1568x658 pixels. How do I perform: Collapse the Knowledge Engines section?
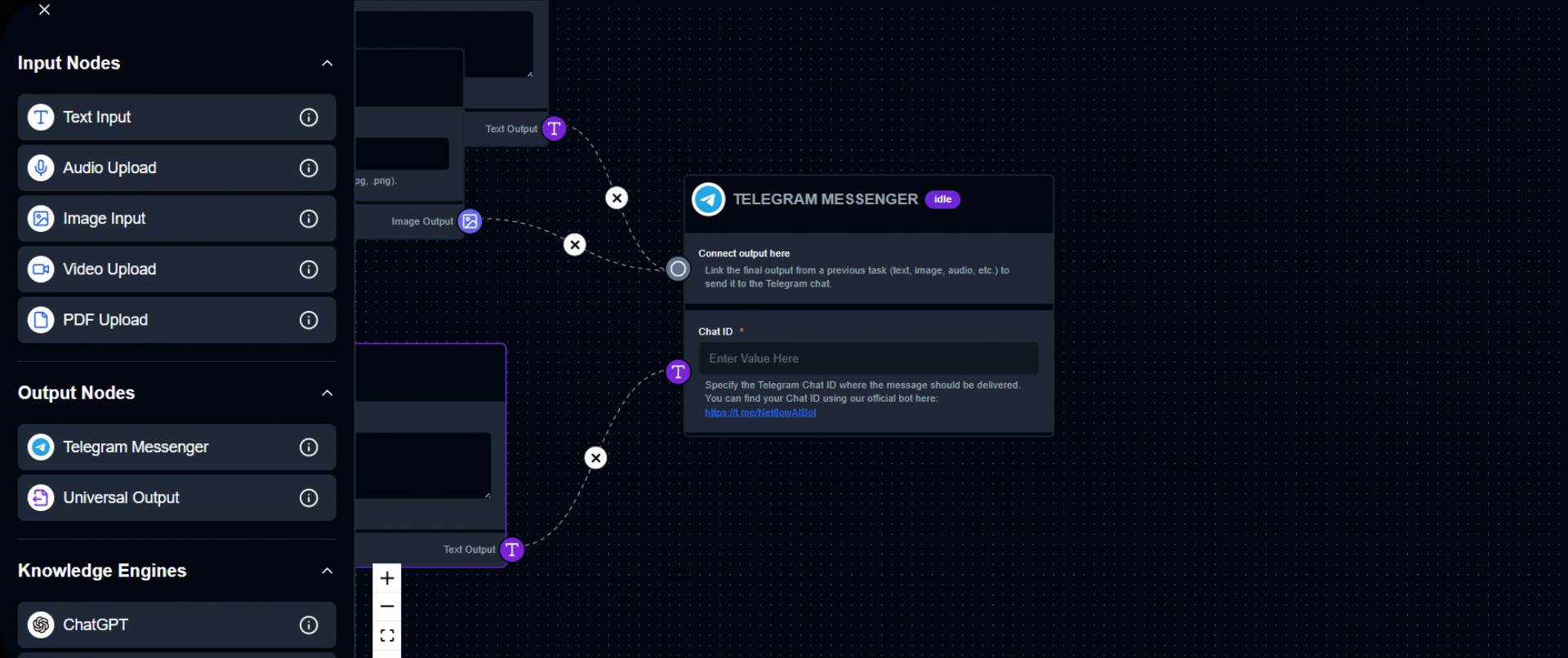pos(327,571)
